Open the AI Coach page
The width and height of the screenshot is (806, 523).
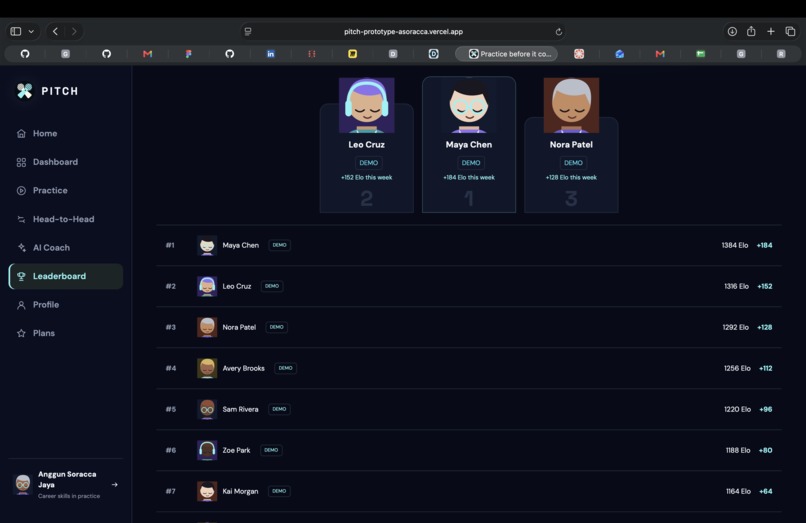click(x=65, y=247)
